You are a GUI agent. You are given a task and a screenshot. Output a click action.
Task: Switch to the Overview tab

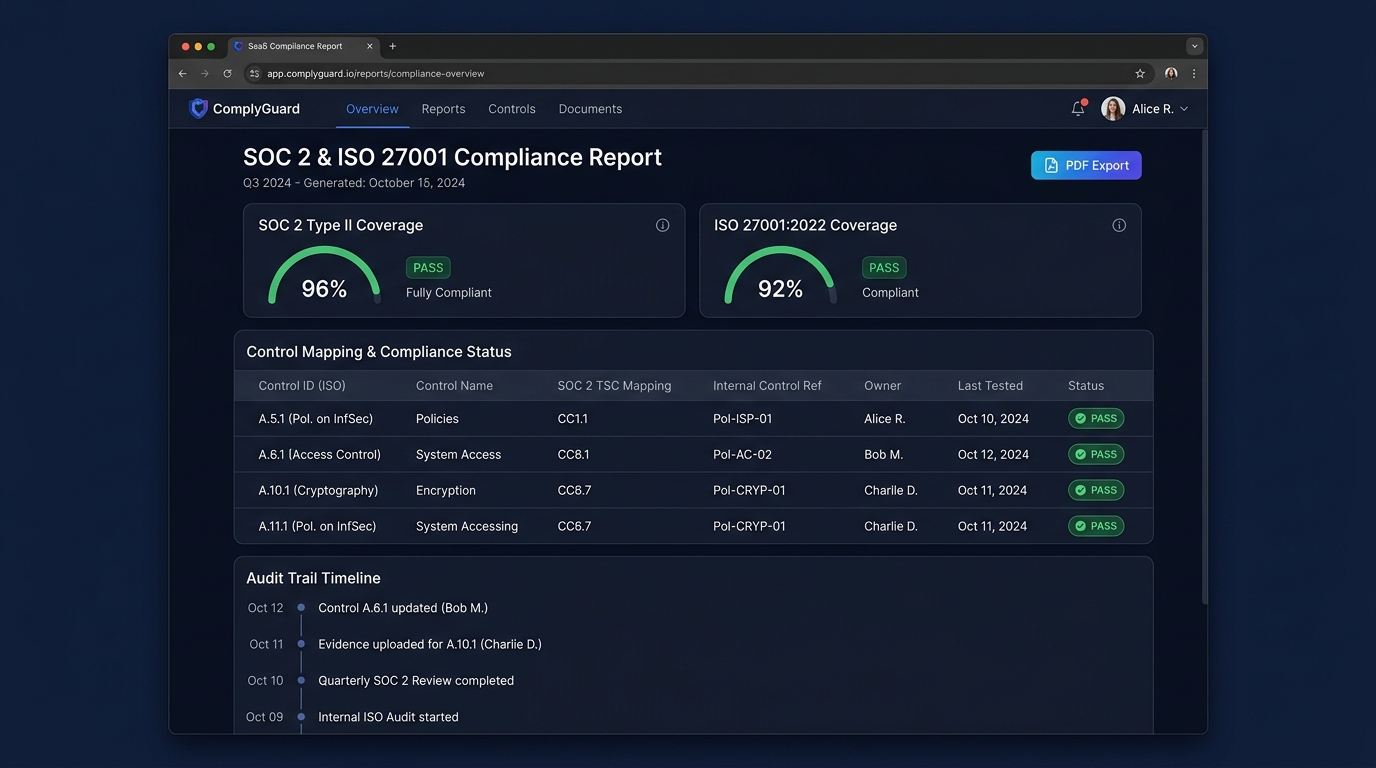point(372,108)
